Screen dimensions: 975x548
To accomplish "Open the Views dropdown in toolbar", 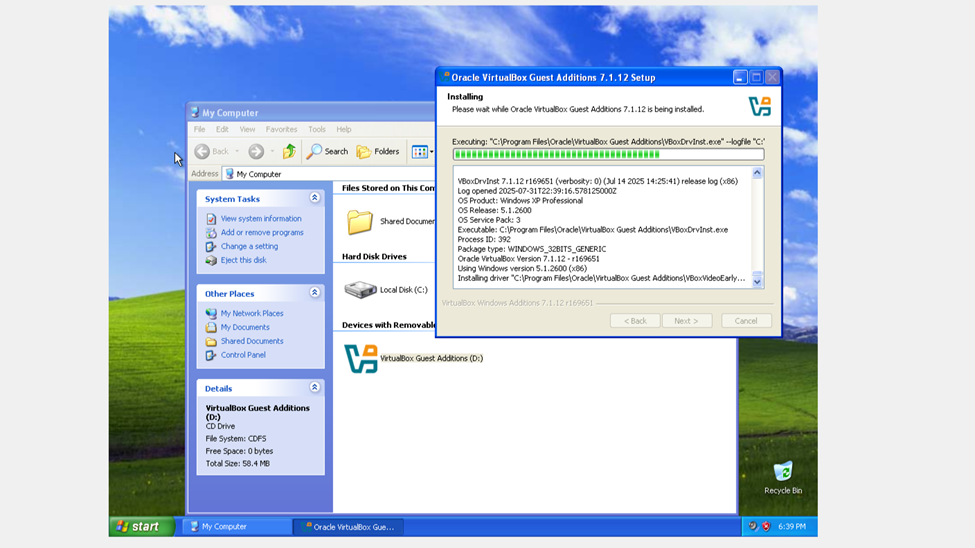I will point(422,152).
